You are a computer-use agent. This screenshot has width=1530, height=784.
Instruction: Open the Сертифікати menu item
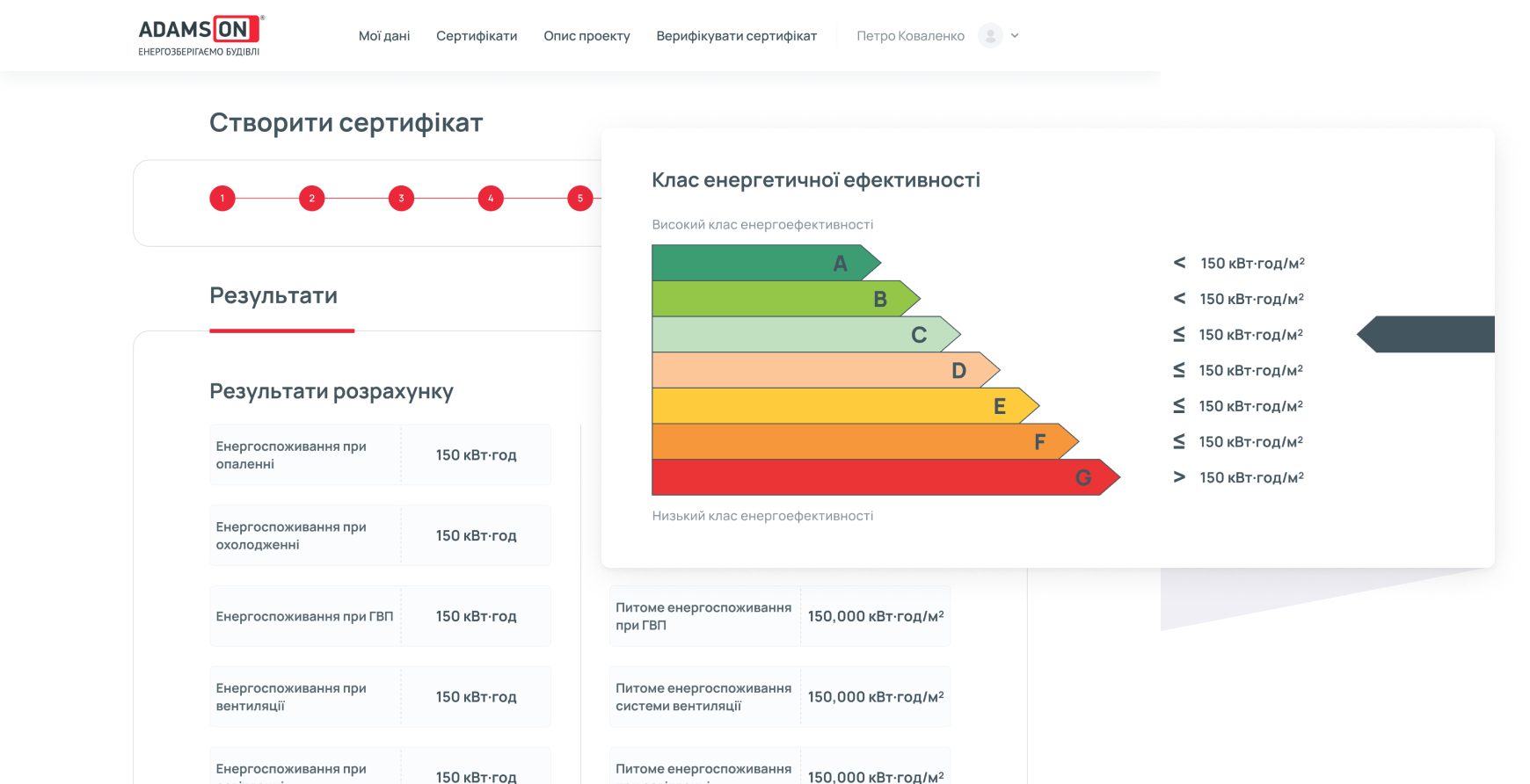(x=477, y=36)
